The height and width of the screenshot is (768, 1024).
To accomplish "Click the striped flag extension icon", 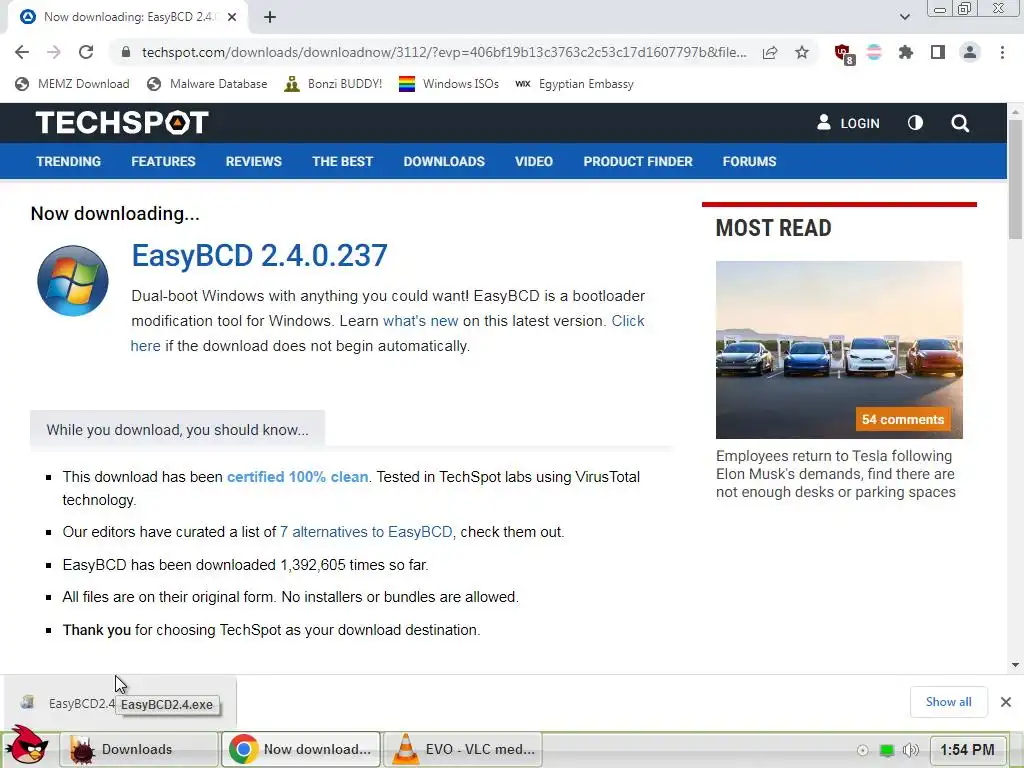I will (x=874, y=52).
